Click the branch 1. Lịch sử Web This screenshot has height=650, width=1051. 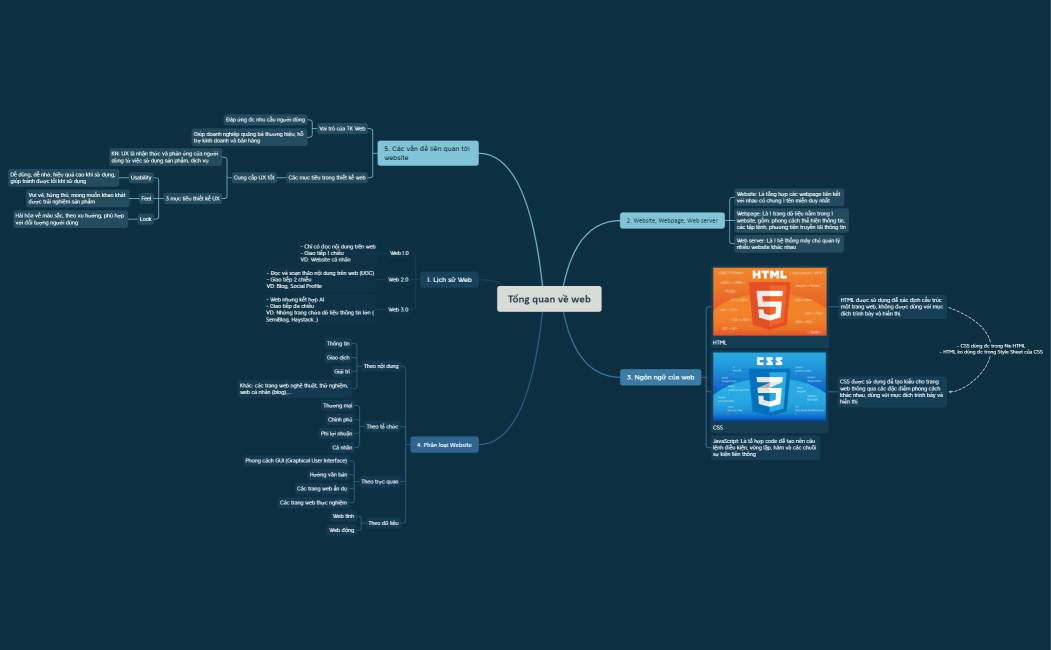[x=448, y=280]
